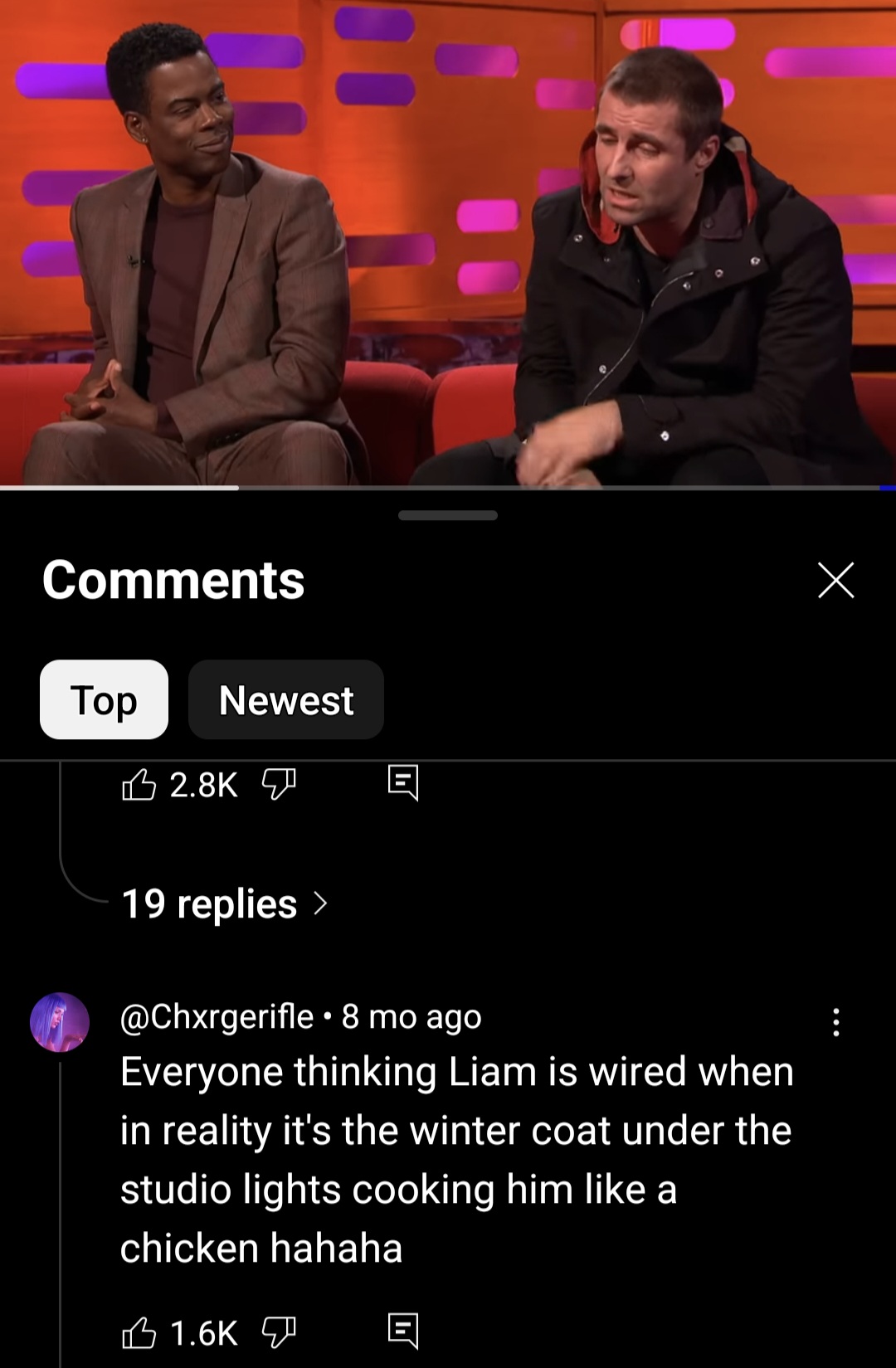Viewport: 896px width, 1368px height.
Task: Dislike the comment with 2.8K likes
Action: point(279,784)
